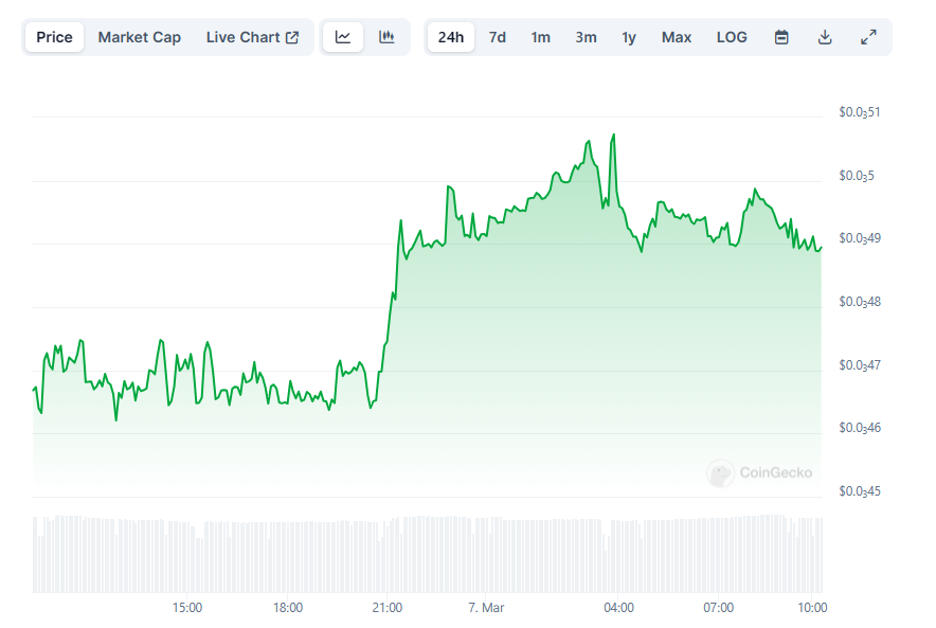Select the Market Cap tab
Screen dimensions: 936x628
pos(139,37)
